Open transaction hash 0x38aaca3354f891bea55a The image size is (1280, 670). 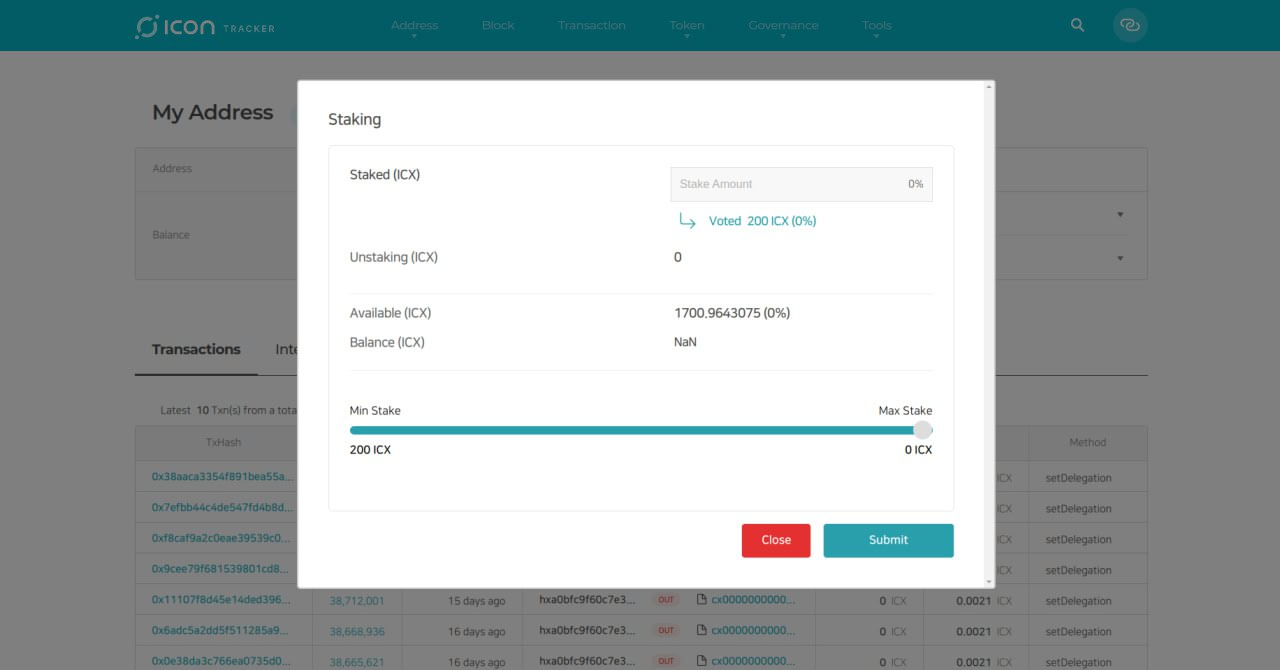(223, 478)
